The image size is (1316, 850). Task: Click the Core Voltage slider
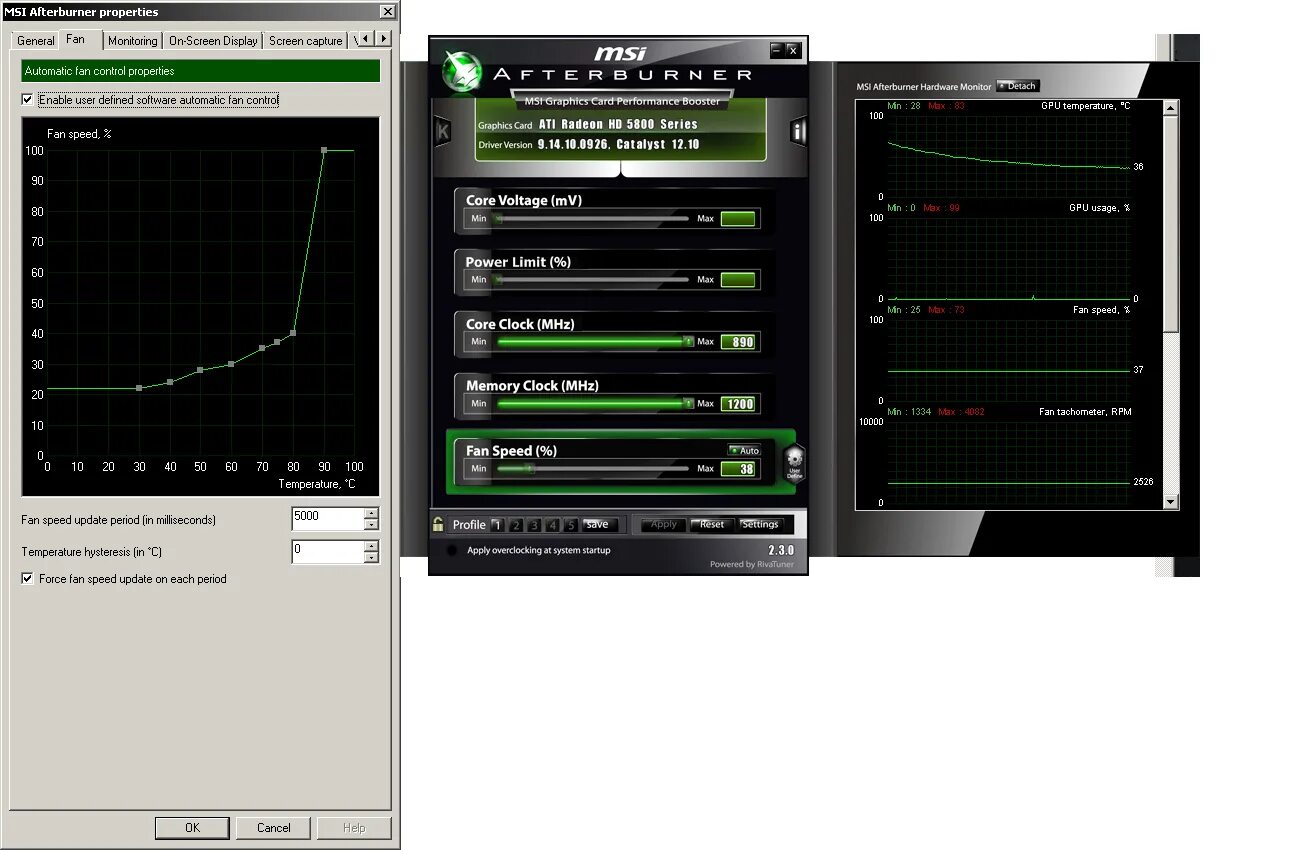pyautogui.click(x=591, y=218)
